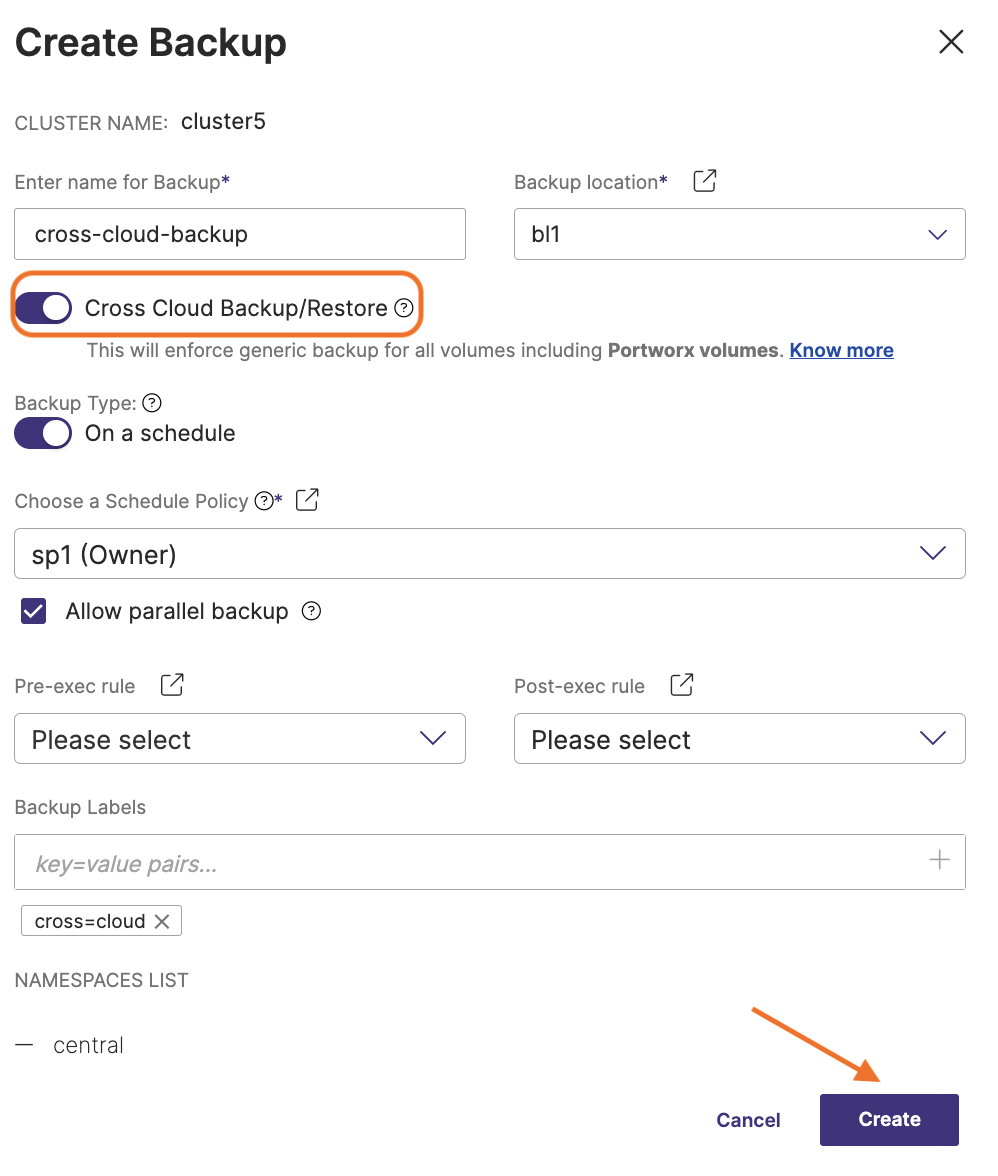Open Pre-exec rule external link icon
This screenshot has height=1176, width=998.
172,685
